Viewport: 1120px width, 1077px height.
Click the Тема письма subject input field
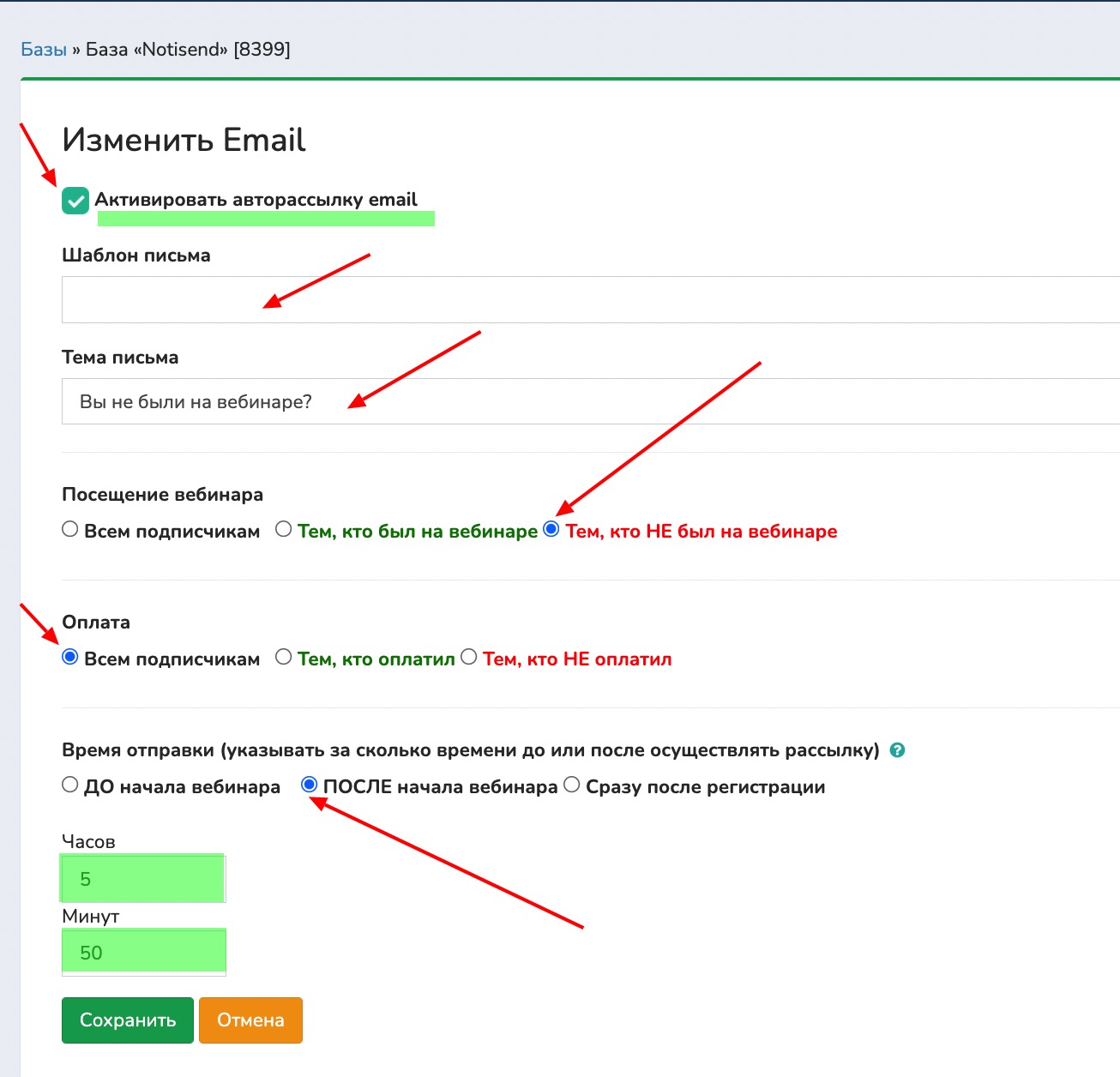590,401
